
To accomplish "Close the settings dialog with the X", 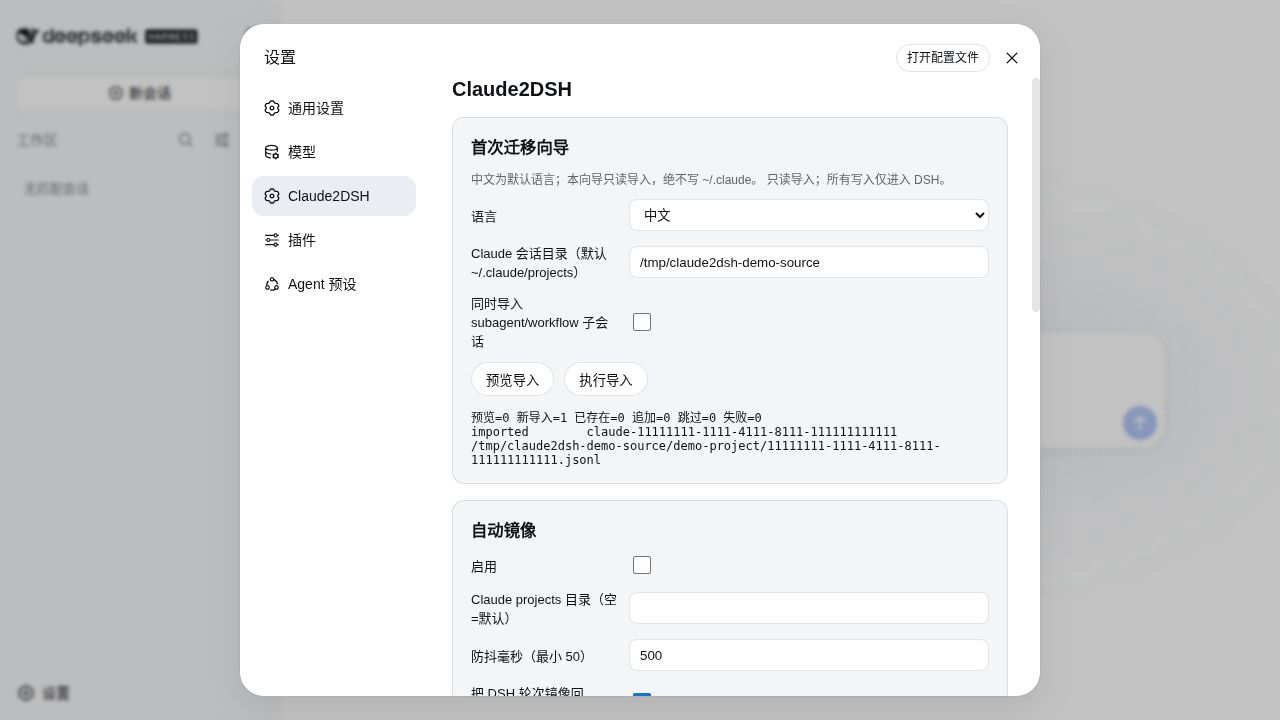I will tap(1012, 58).
